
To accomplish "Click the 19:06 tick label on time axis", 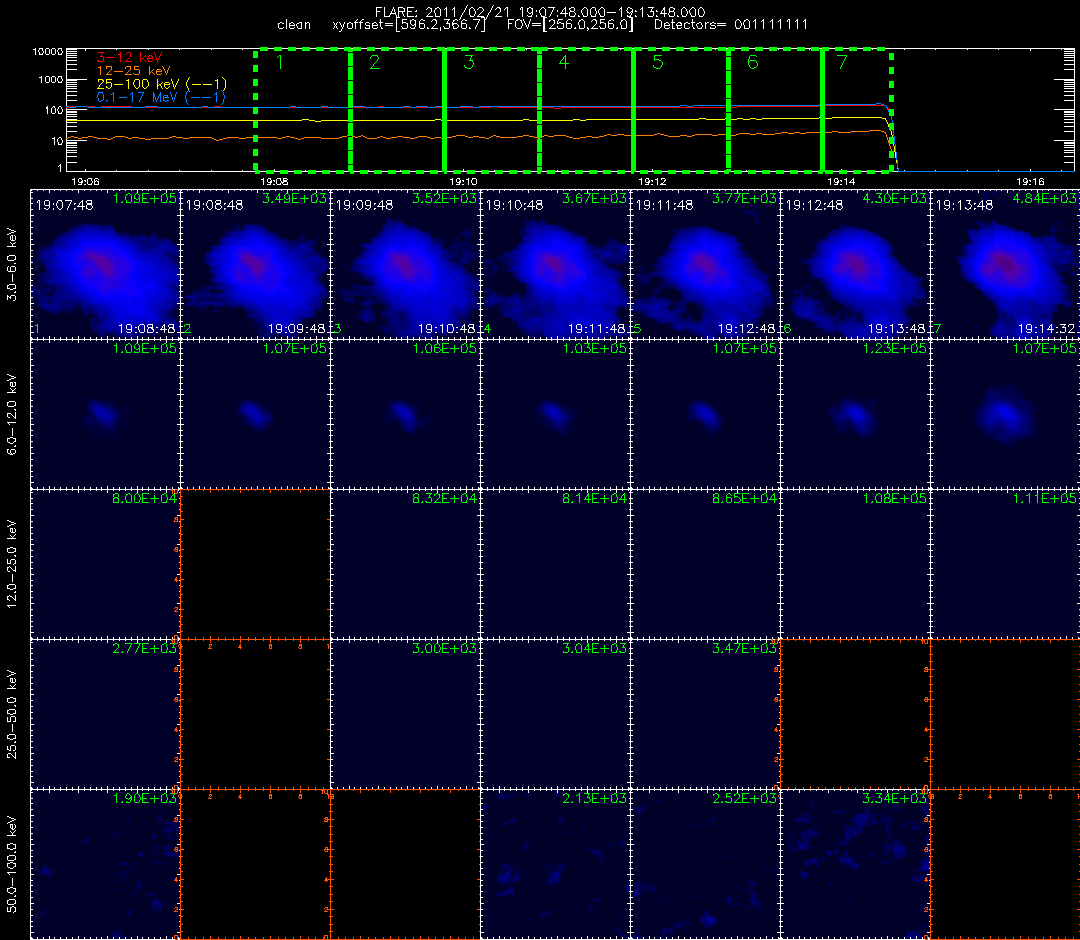I will [85, 181].
